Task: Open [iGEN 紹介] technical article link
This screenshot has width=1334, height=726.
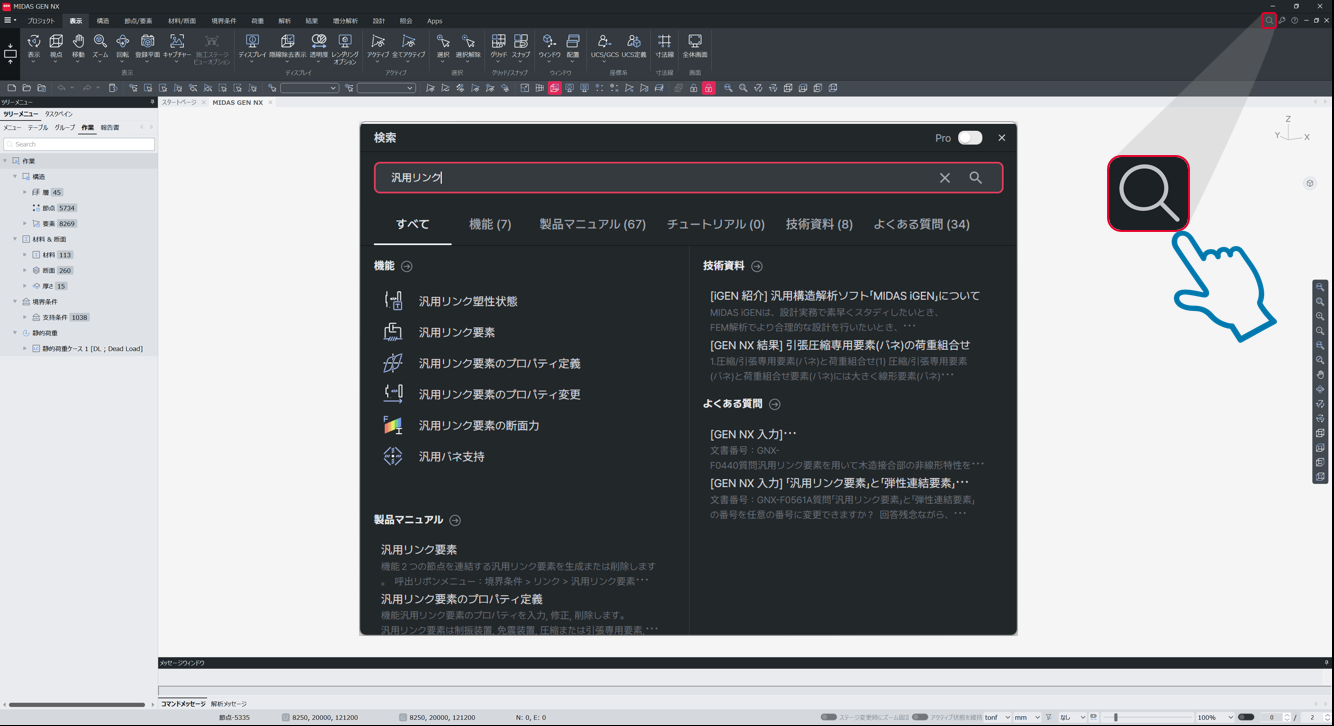Action: (844, 296)
